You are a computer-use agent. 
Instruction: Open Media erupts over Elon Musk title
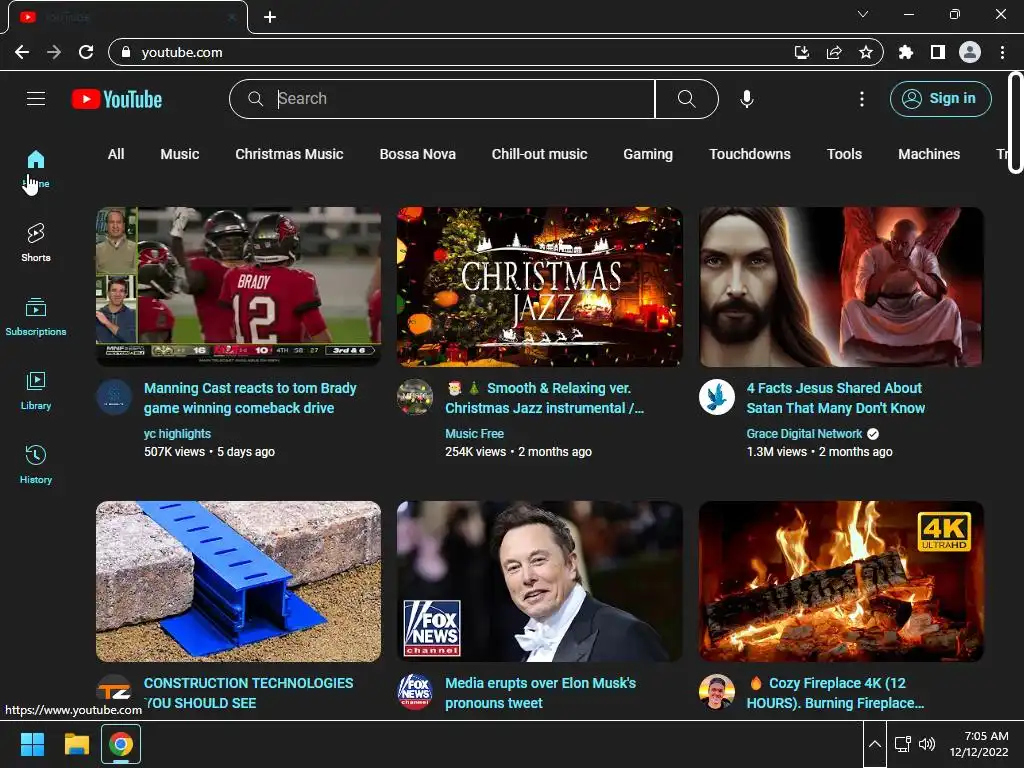541,693
